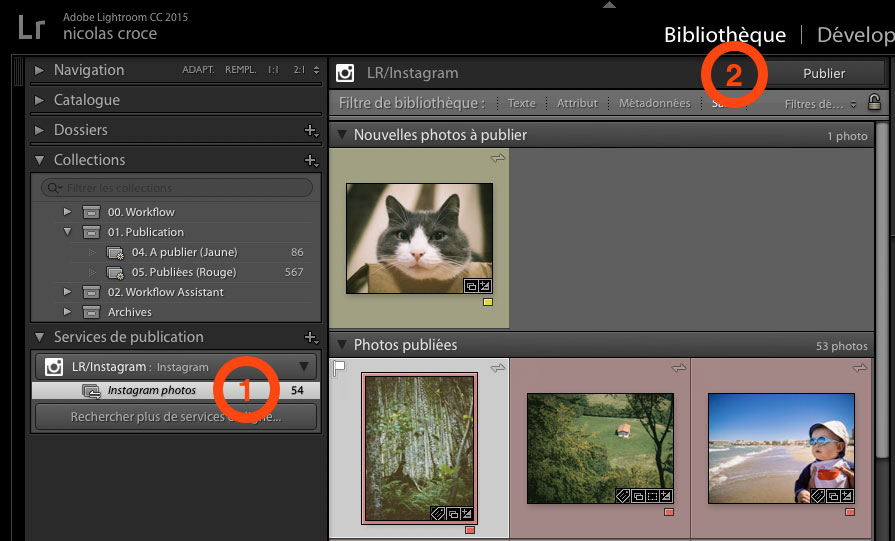Click the Instagram logo next to LR/Instagram header

coord(345,73)
